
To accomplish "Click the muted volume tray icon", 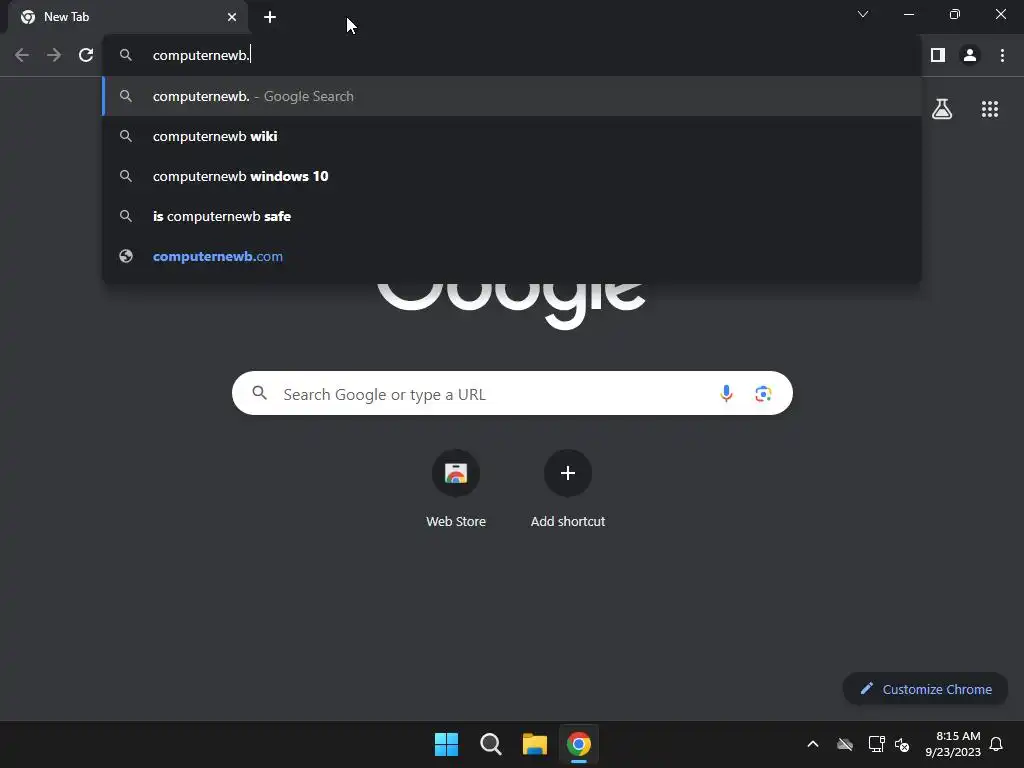I will point(902,744).
